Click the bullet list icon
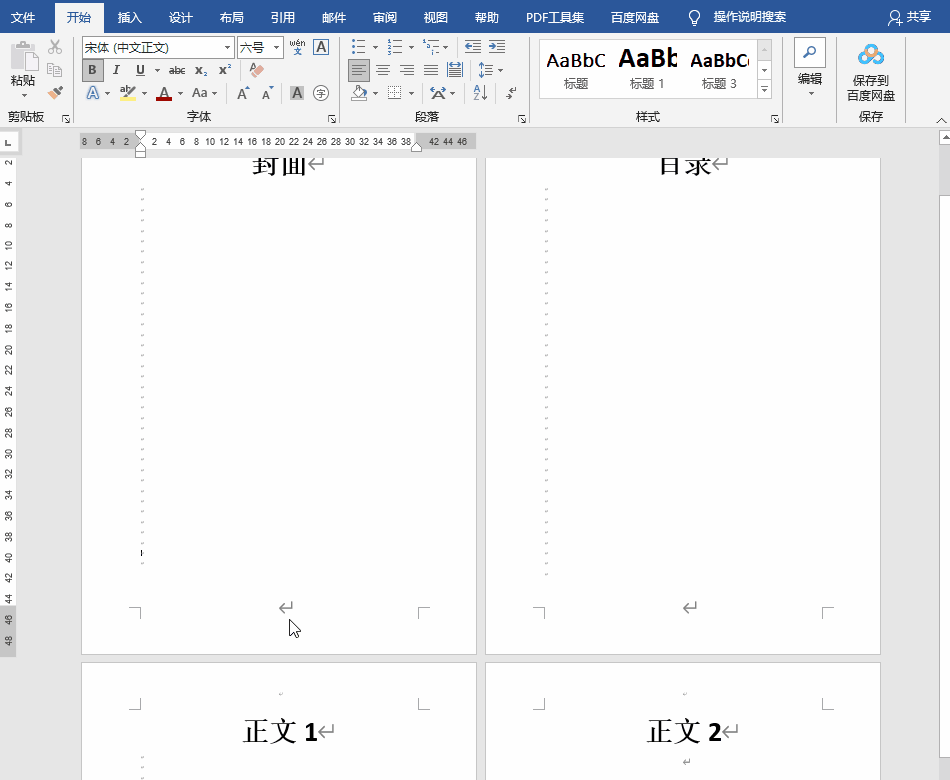 point(359,47)
